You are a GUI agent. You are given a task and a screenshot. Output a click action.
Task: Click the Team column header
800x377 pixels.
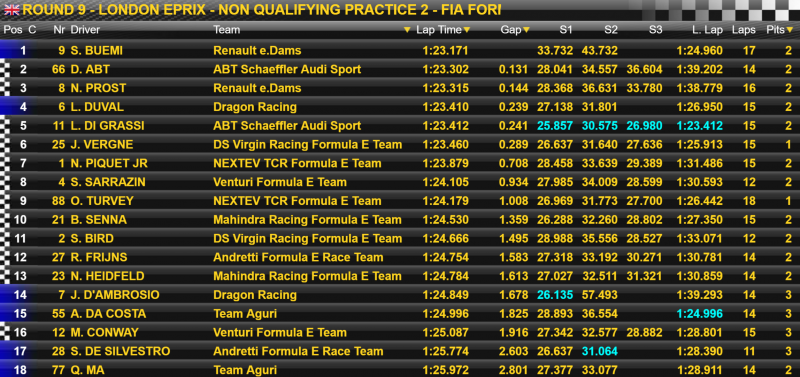pos(227,30)
